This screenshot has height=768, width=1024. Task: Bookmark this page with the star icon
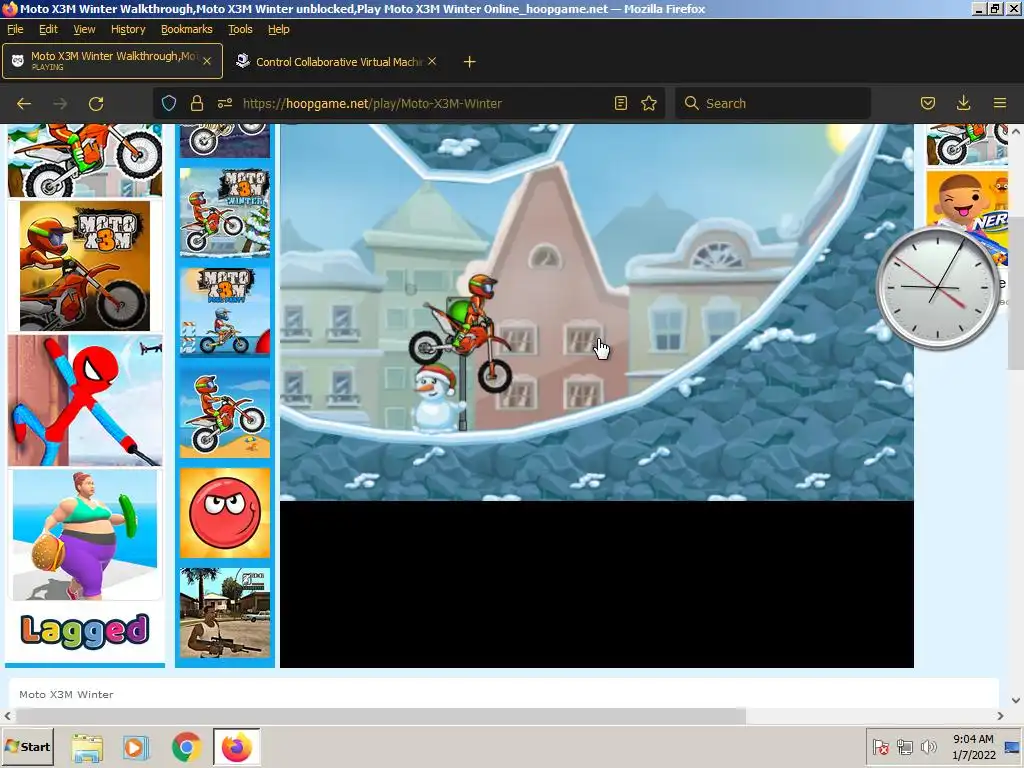tap(648, 103)
